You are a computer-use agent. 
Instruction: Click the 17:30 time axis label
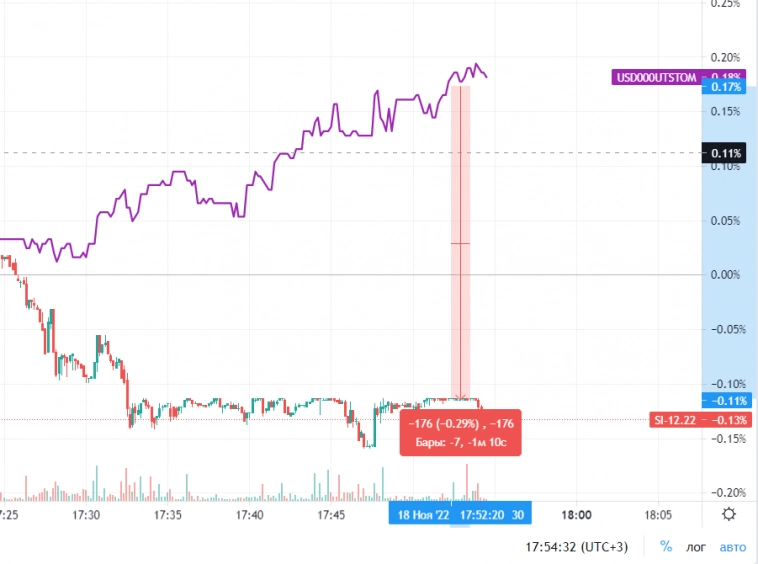[87, 514]
